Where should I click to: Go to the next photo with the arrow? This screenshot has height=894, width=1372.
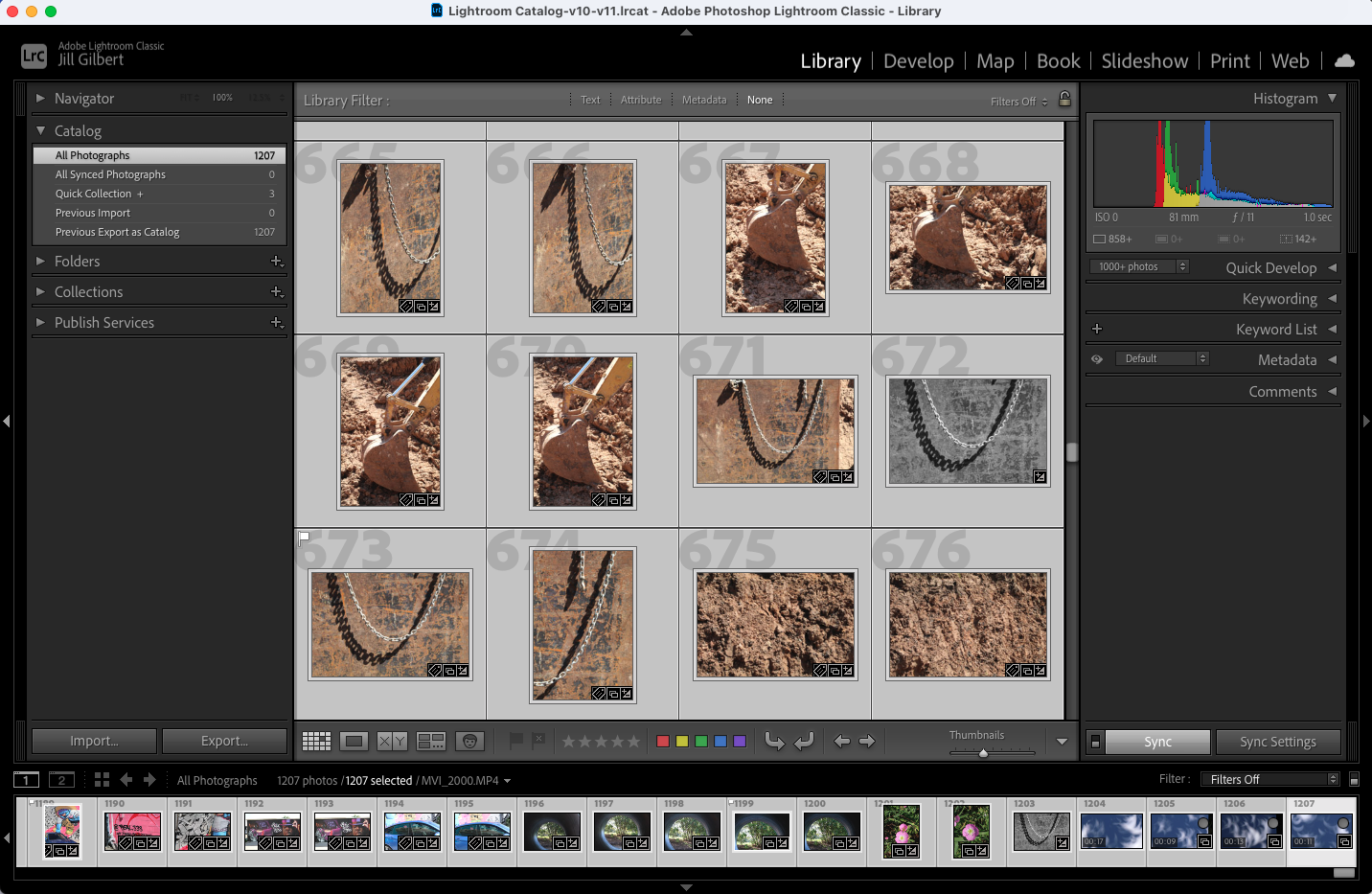click(867, 741)
